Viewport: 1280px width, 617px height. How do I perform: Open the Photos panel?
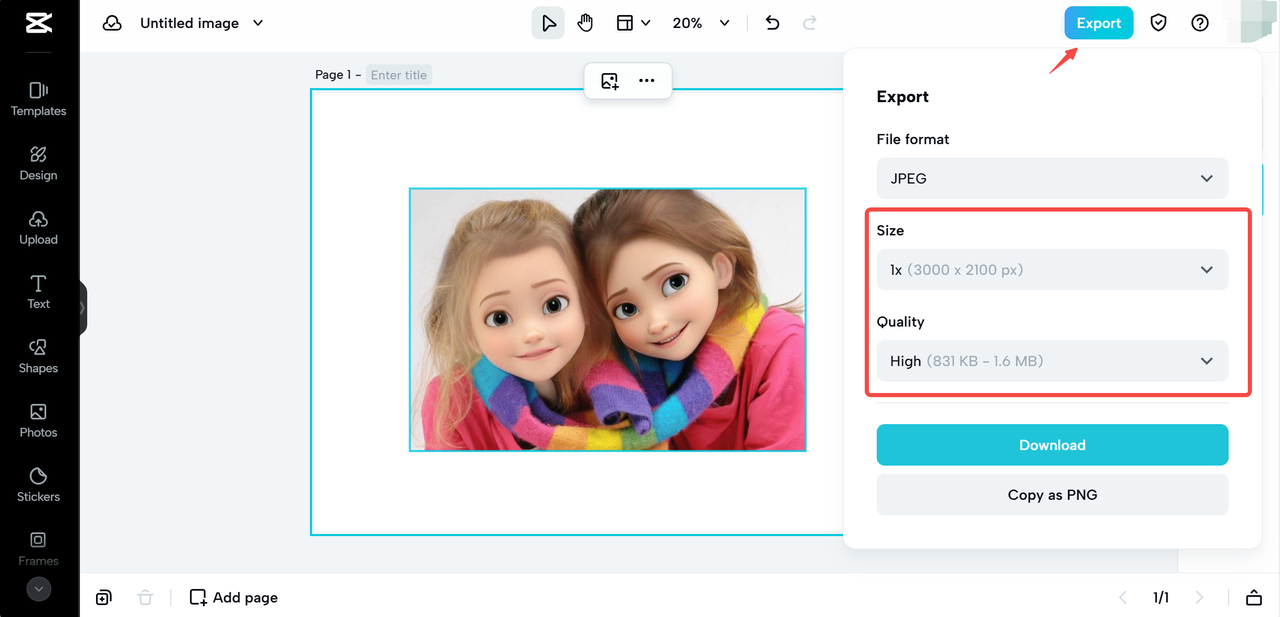point(38,420)
